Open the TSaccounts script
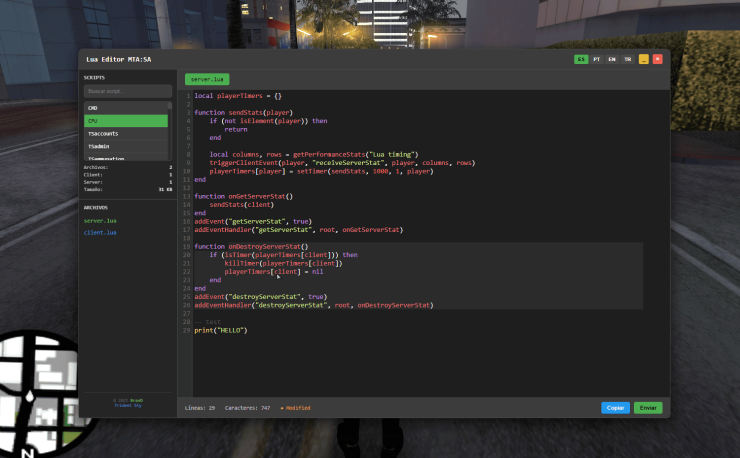 [x=126, y=134]
